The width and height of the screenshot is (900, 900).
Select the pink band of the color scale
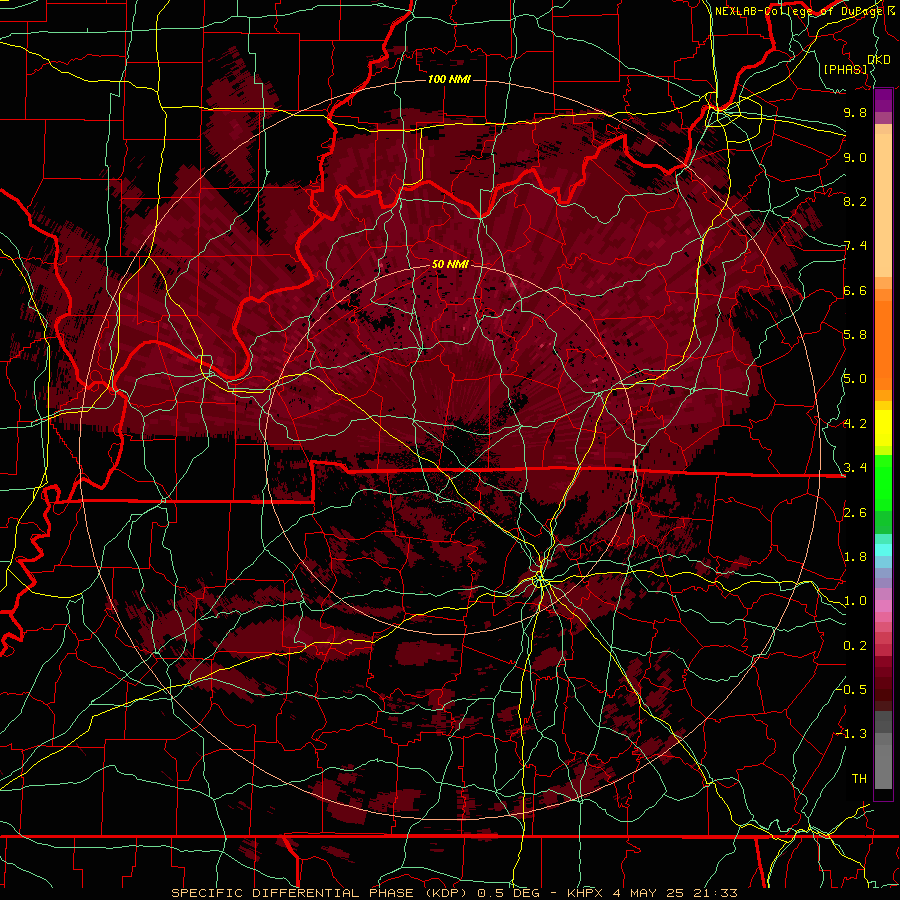(x=883, y=606)
